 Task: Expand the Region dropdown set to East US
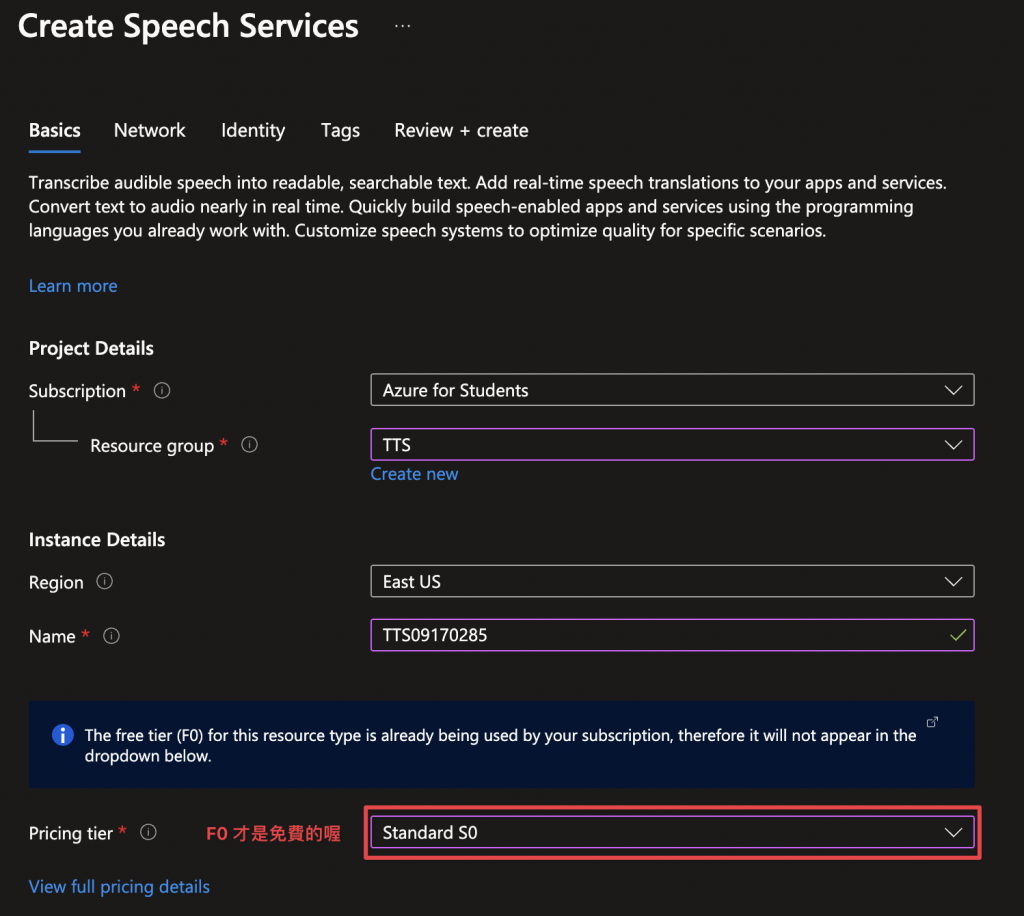point(672,581)
